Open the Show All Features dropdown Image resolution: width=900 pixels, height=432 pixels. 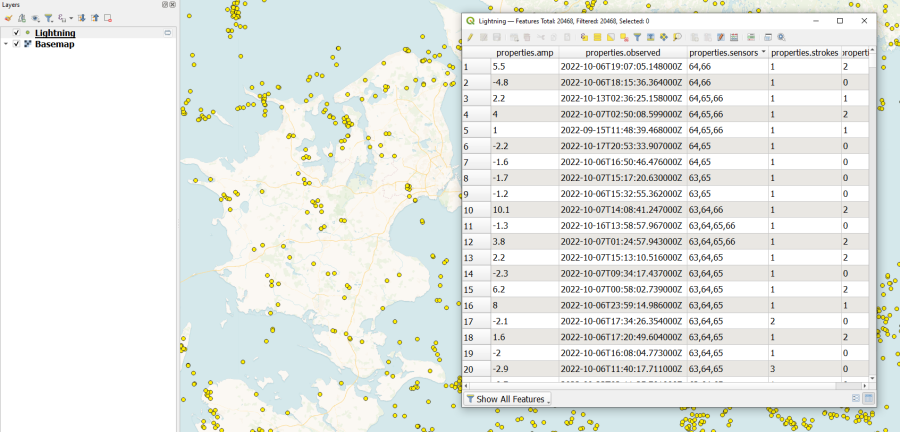pos(507,399)
